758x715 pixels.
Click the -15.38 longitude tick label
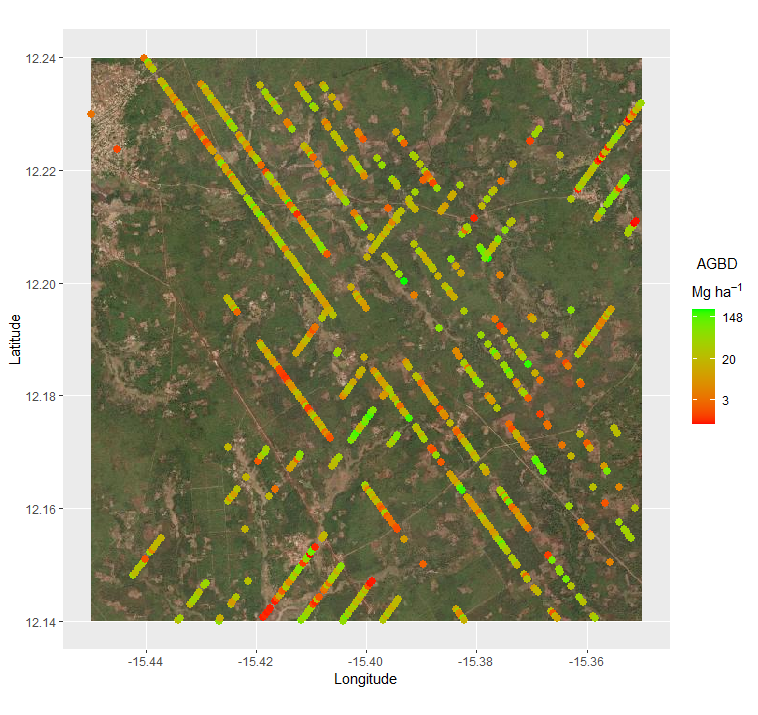point(476,660)
